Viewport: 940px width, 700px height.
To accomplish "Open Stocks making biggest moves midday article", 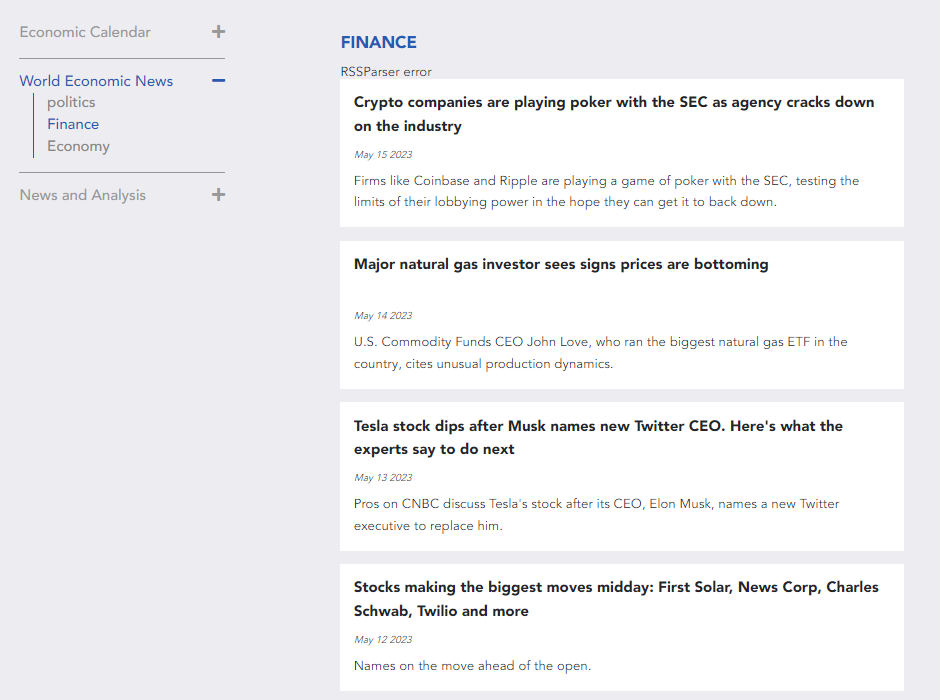I will [x=616, y=599].
